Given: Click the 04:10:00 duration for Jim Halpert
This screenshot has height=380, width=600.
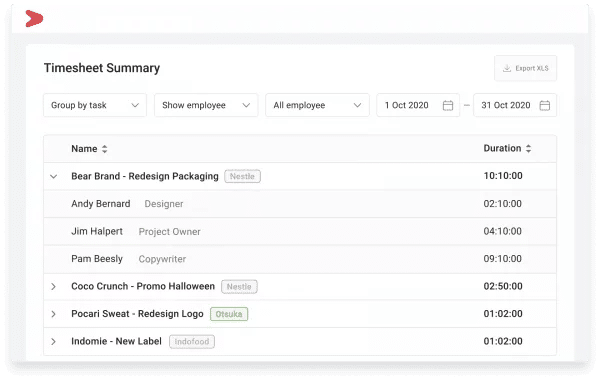Looking at the screenshot, I should (502, 231).
